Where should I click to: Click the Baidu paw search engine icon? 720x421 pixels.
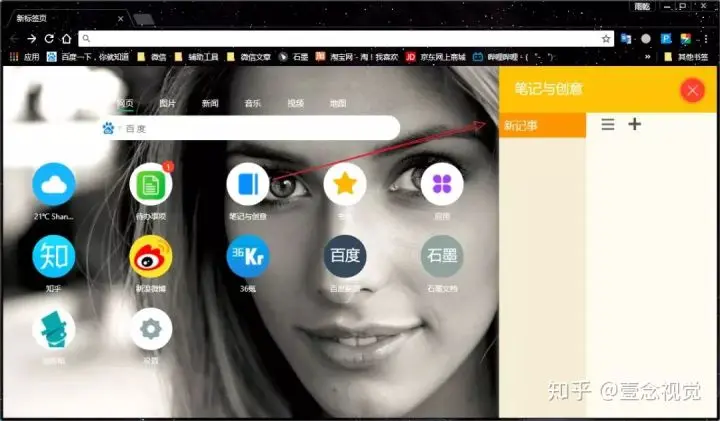point(108,128)
